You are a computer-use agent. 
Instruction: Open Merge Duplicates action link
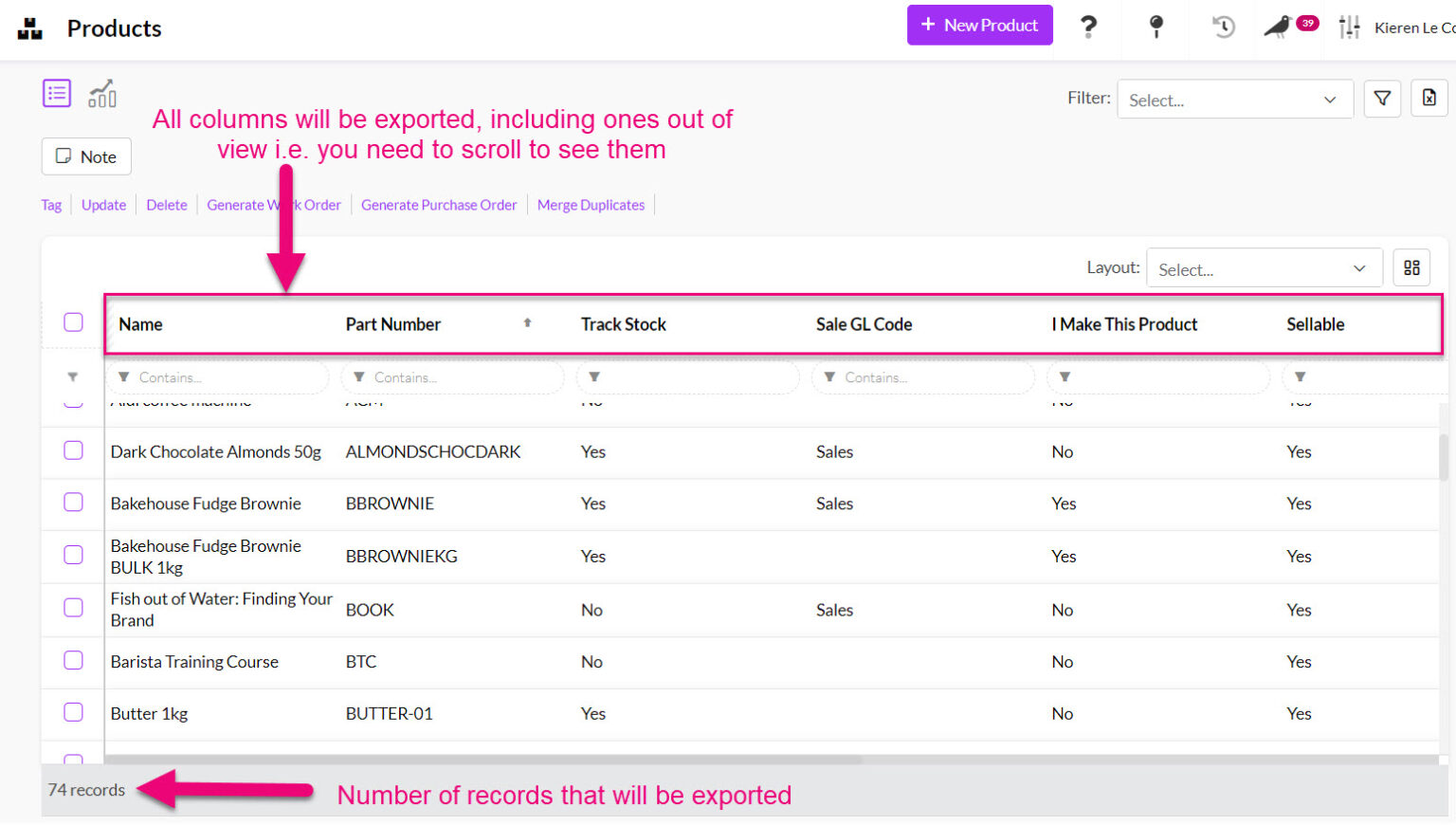point(591,204)
